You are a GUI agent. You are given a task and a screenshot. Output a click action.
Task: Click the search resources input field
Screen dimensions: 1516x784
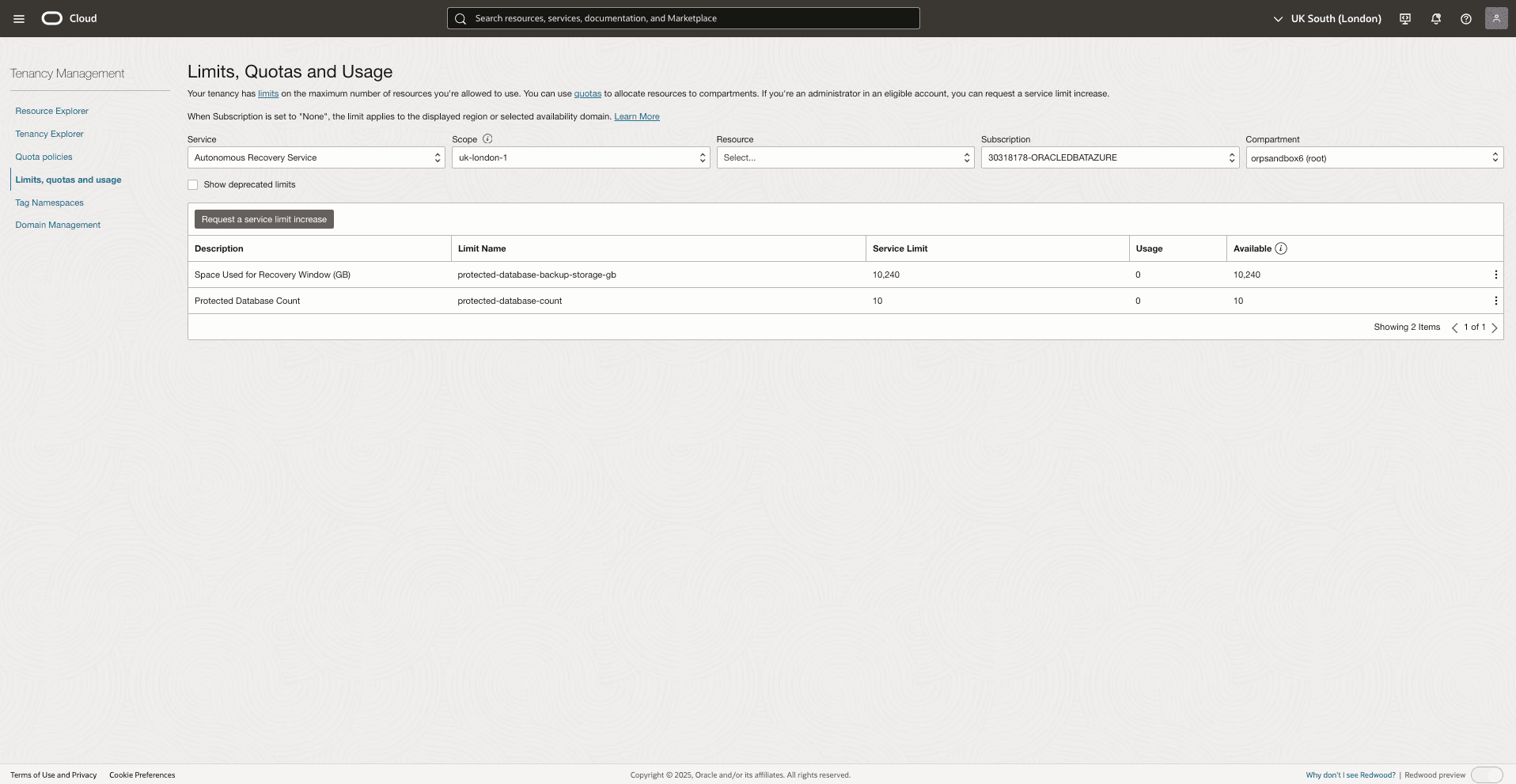(x=682, y=18)
